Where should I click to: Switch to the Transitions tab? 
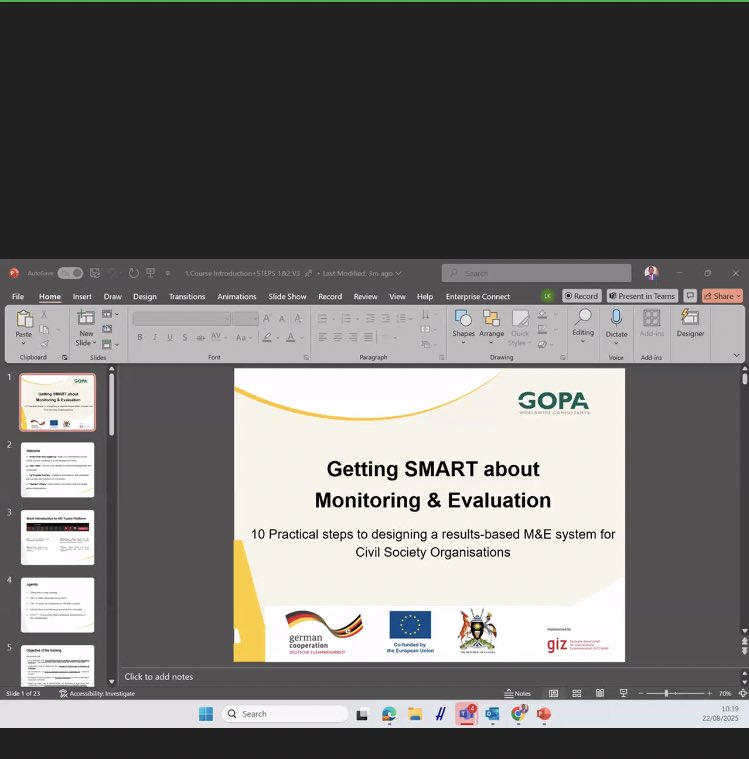(187, 296)
